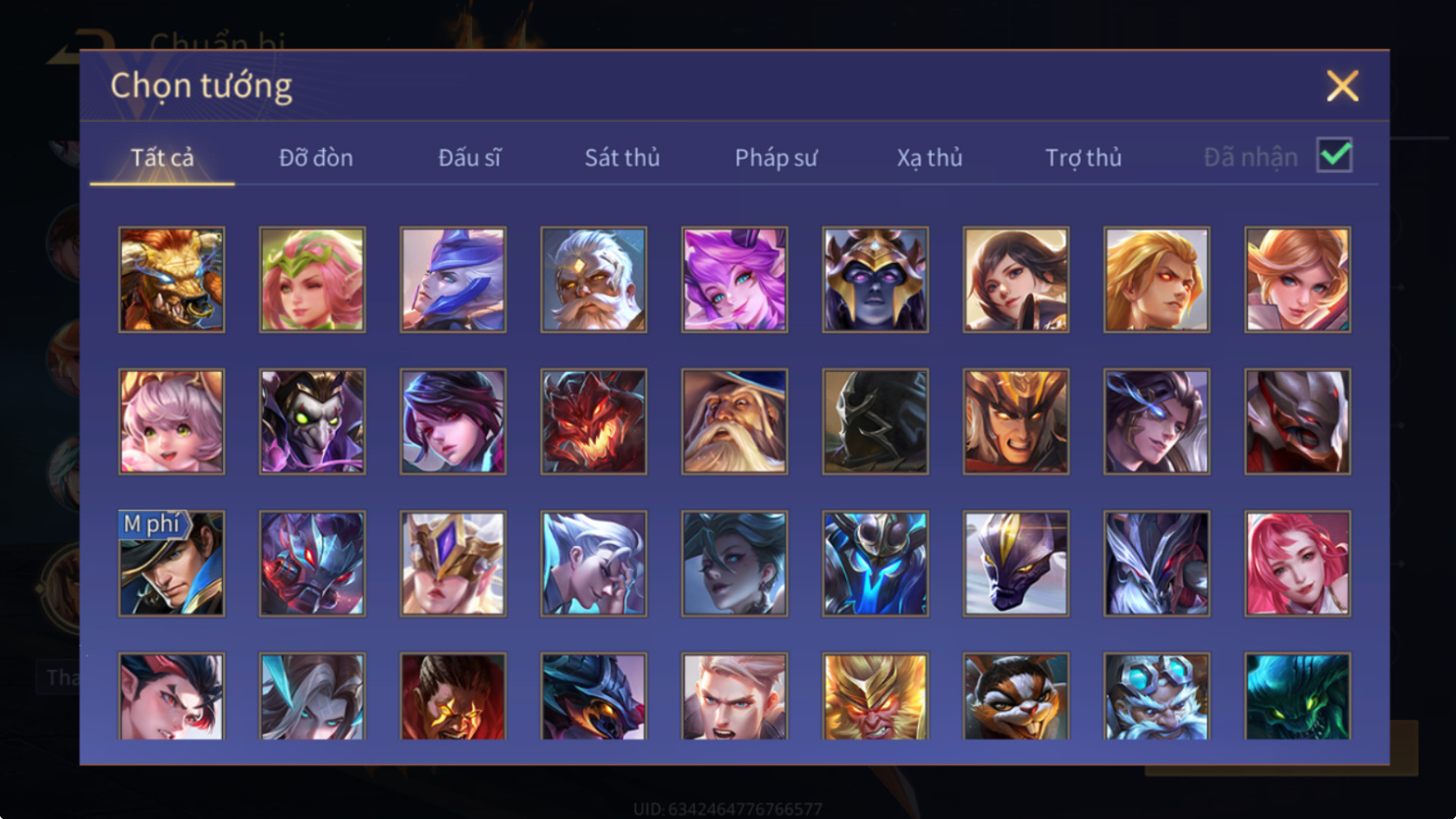
Task: Switch to the Đỡ đòn tab
Action: pos(316,157)
